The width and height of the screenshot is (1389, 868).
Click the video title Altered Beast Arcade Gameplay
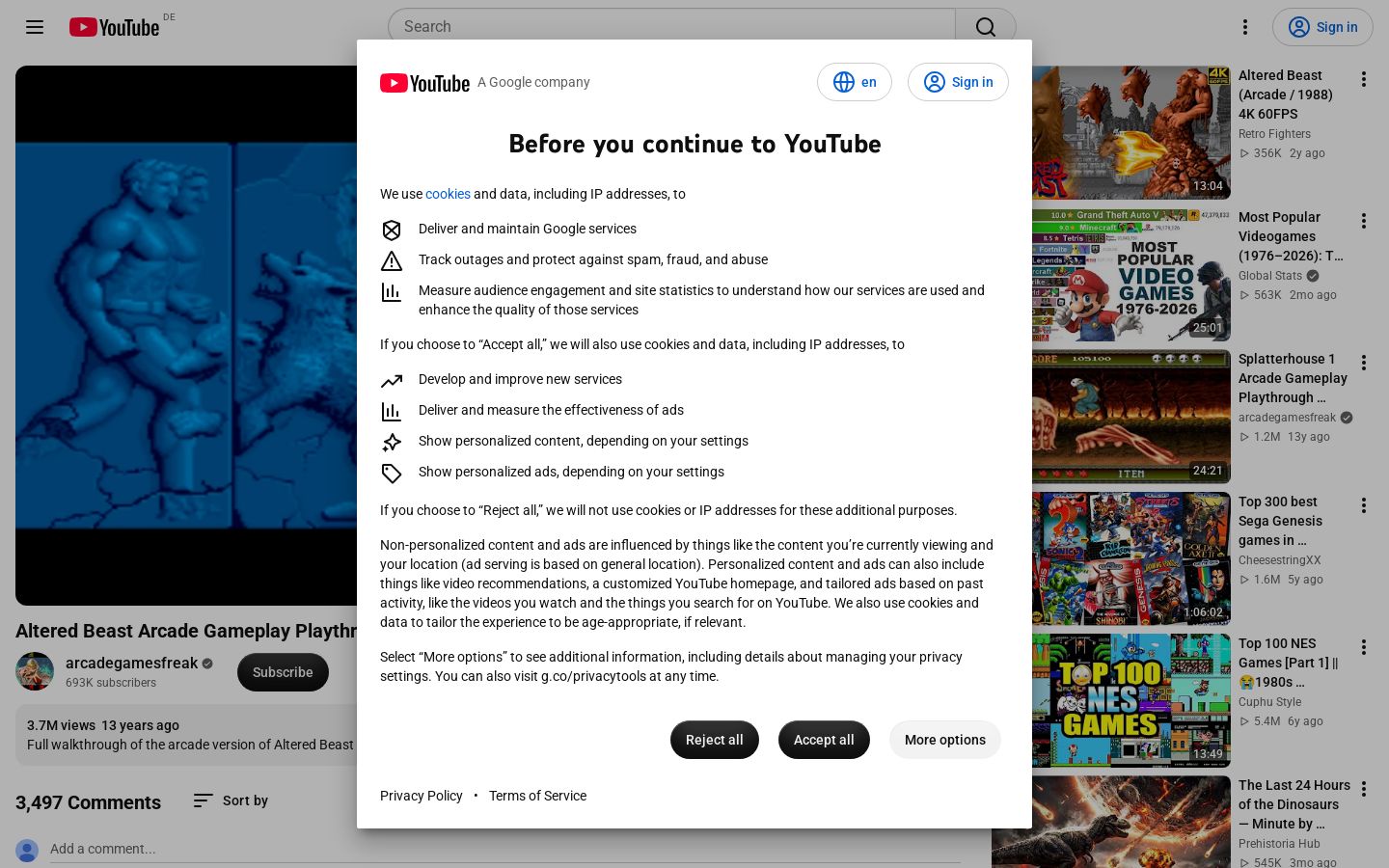(x=186, y=631)
